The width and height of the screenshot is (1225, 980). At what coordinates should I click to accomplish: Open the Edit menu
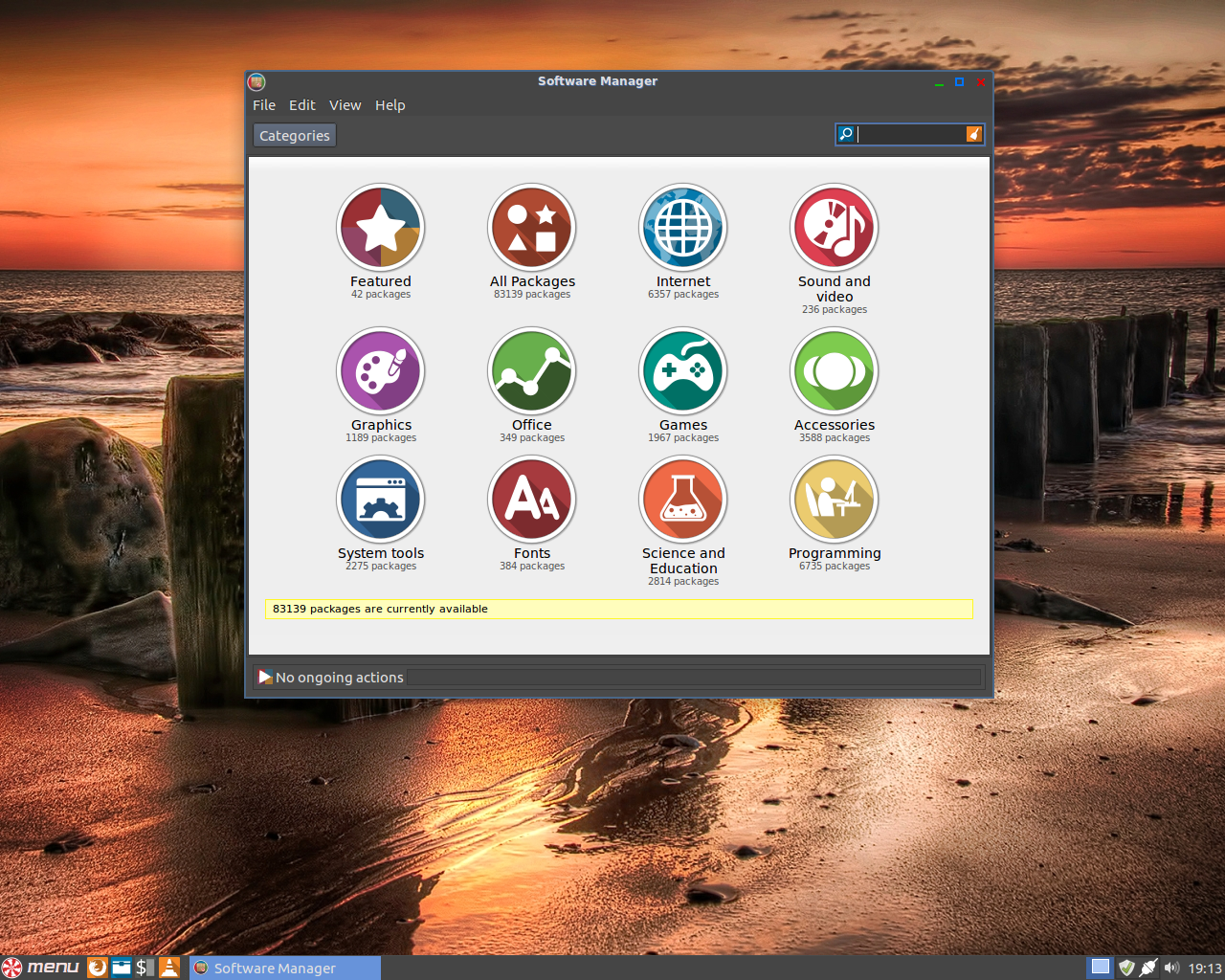point(302,105)
